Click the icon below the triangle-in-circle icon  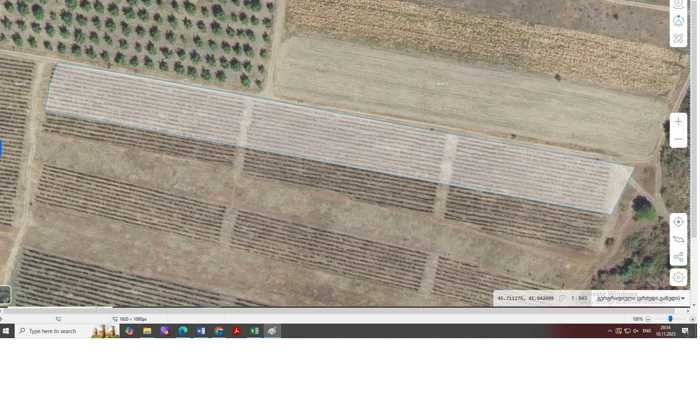click(x=678, y=38)
